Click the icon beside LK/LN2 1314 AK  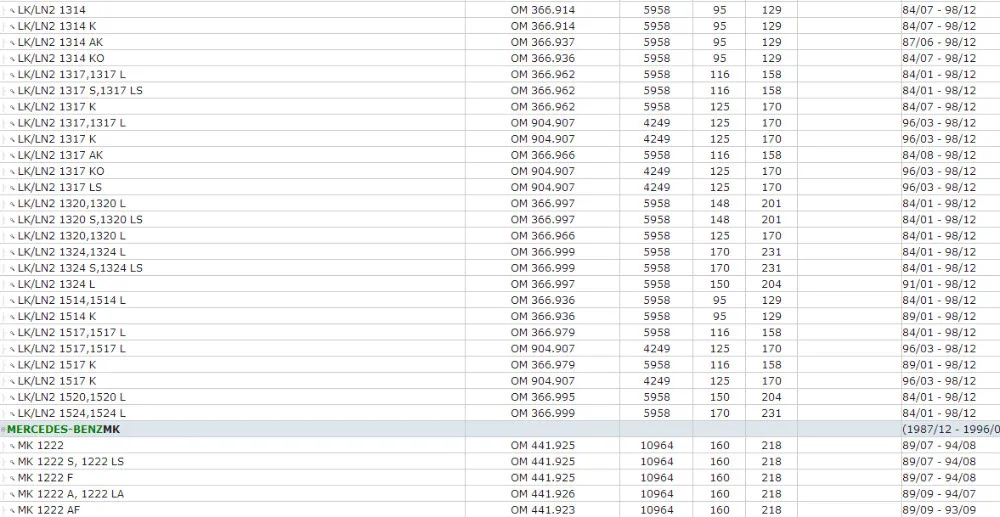click(12, 43)
